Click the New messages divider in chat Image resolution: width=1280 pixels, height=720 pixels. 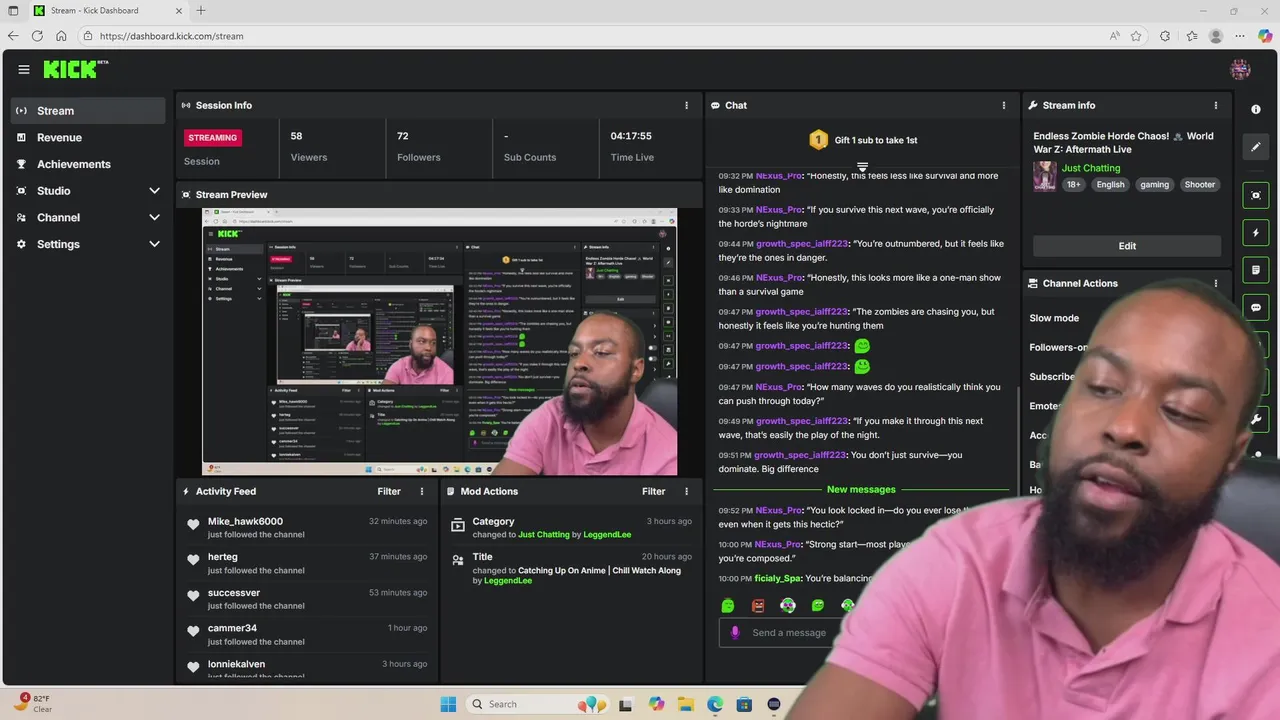click(861, 490)
